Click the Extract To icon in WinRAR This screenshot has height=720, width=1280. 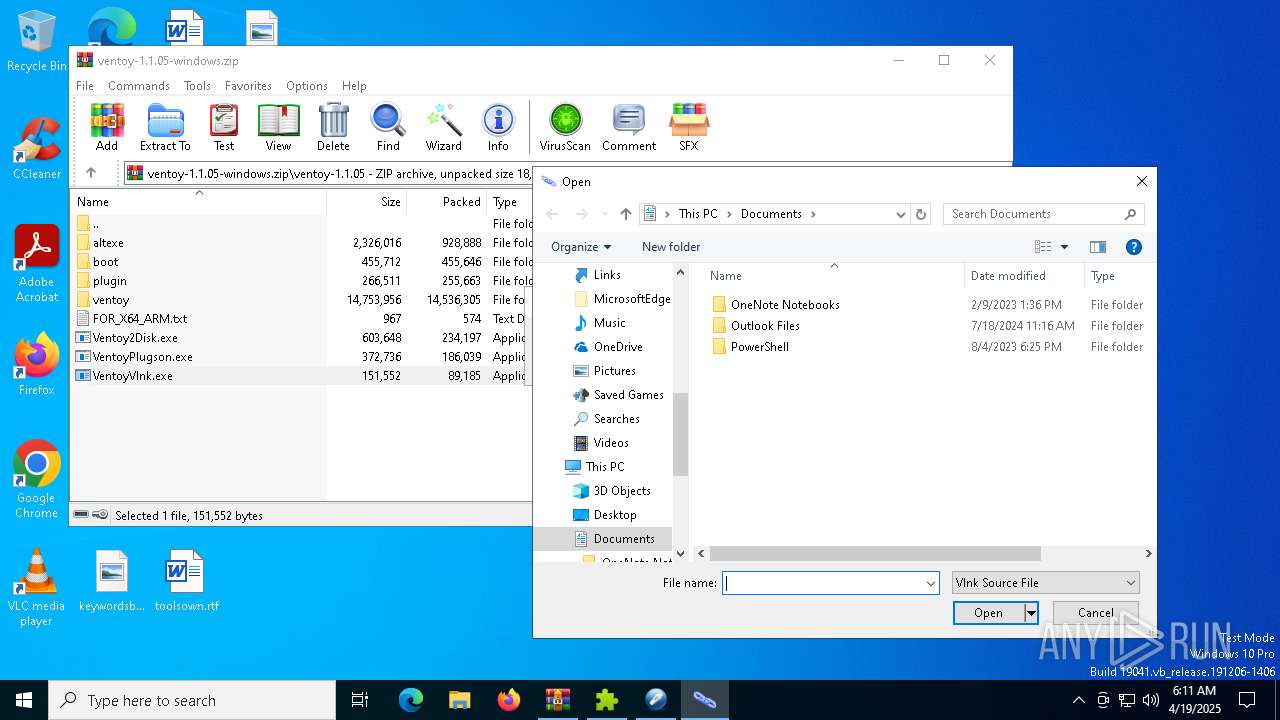(x=165, y=127)
